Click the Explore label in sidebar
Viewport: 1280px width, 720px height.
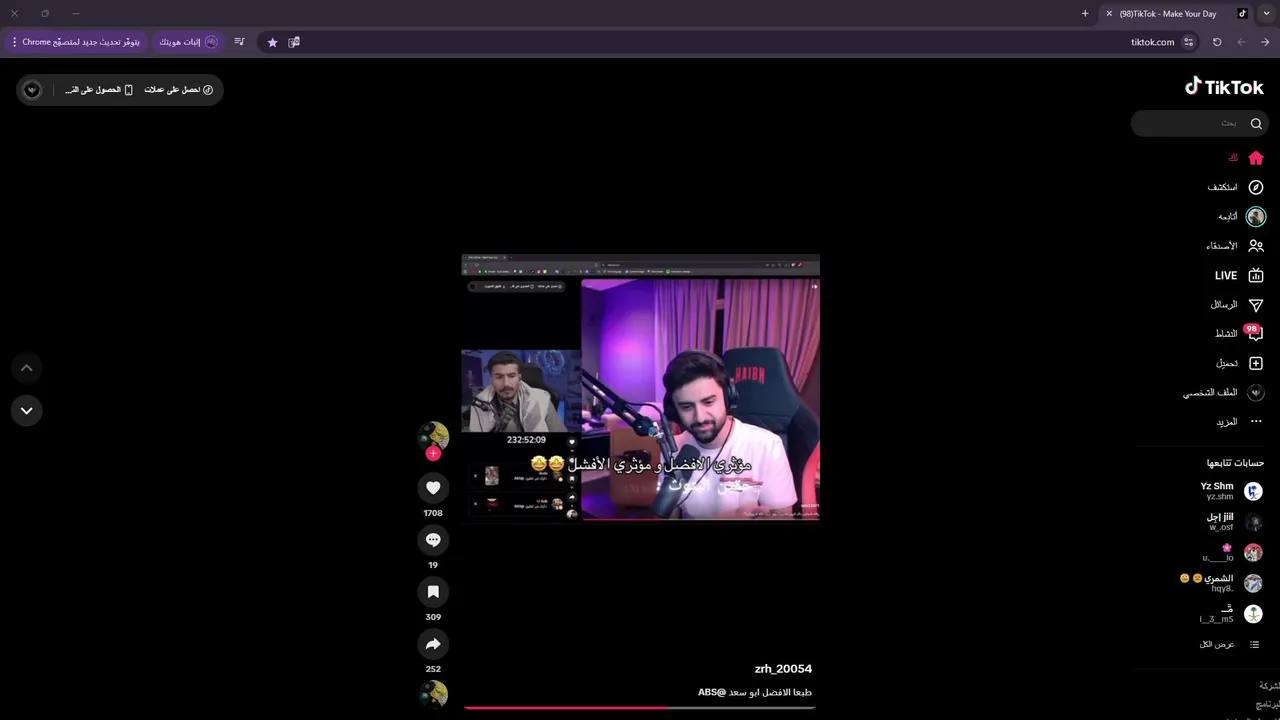(x=1222, y=187)
